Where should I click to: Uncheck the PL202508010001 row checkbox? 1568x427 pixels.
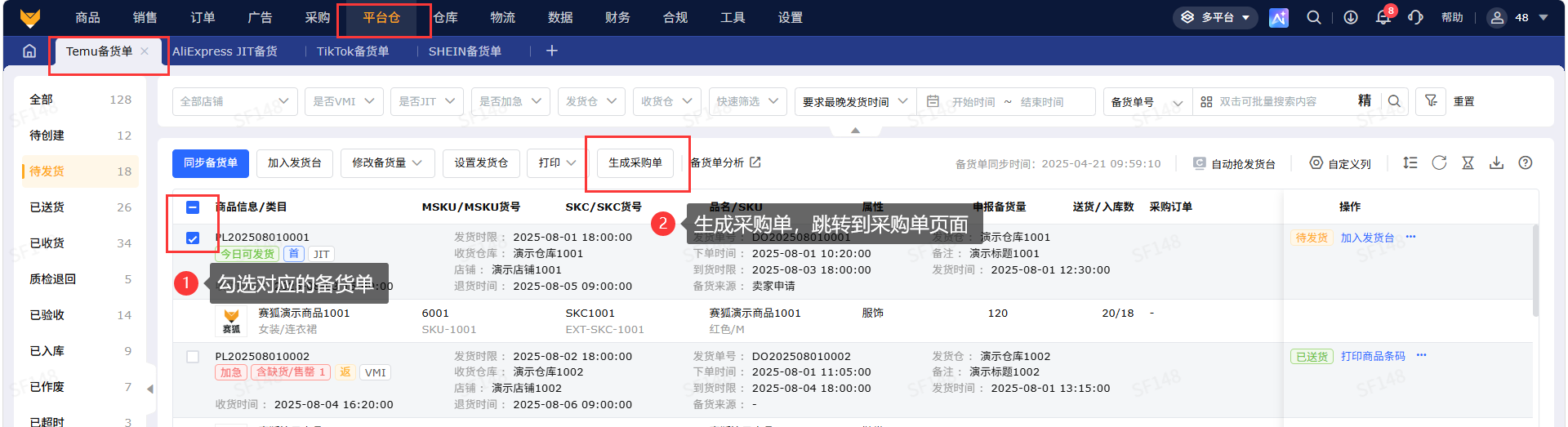[x=193, y=238]
